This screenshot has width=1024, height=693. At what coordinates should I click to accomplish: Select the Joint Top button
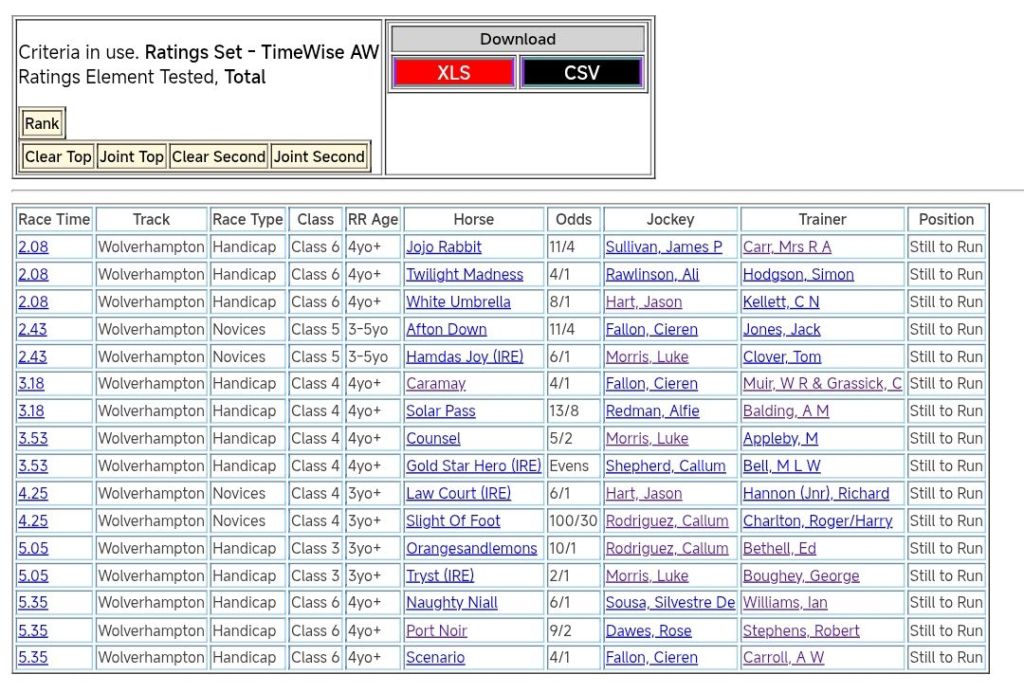pos(131,157)
